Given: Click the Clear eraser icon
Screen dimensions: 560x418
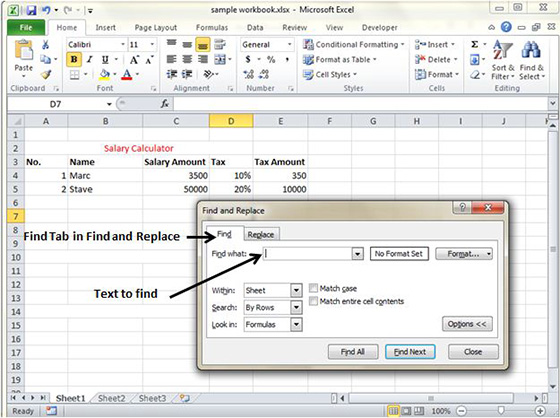Looking at the screenshot, I should click(x=475, y=75).
